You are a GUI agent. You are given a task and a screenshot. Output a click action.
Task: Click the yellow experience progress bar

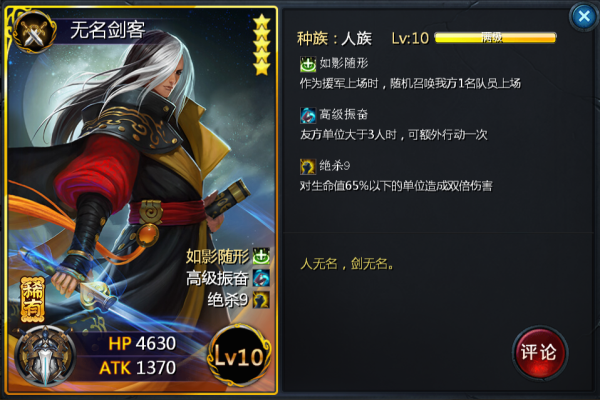point(496,37)
